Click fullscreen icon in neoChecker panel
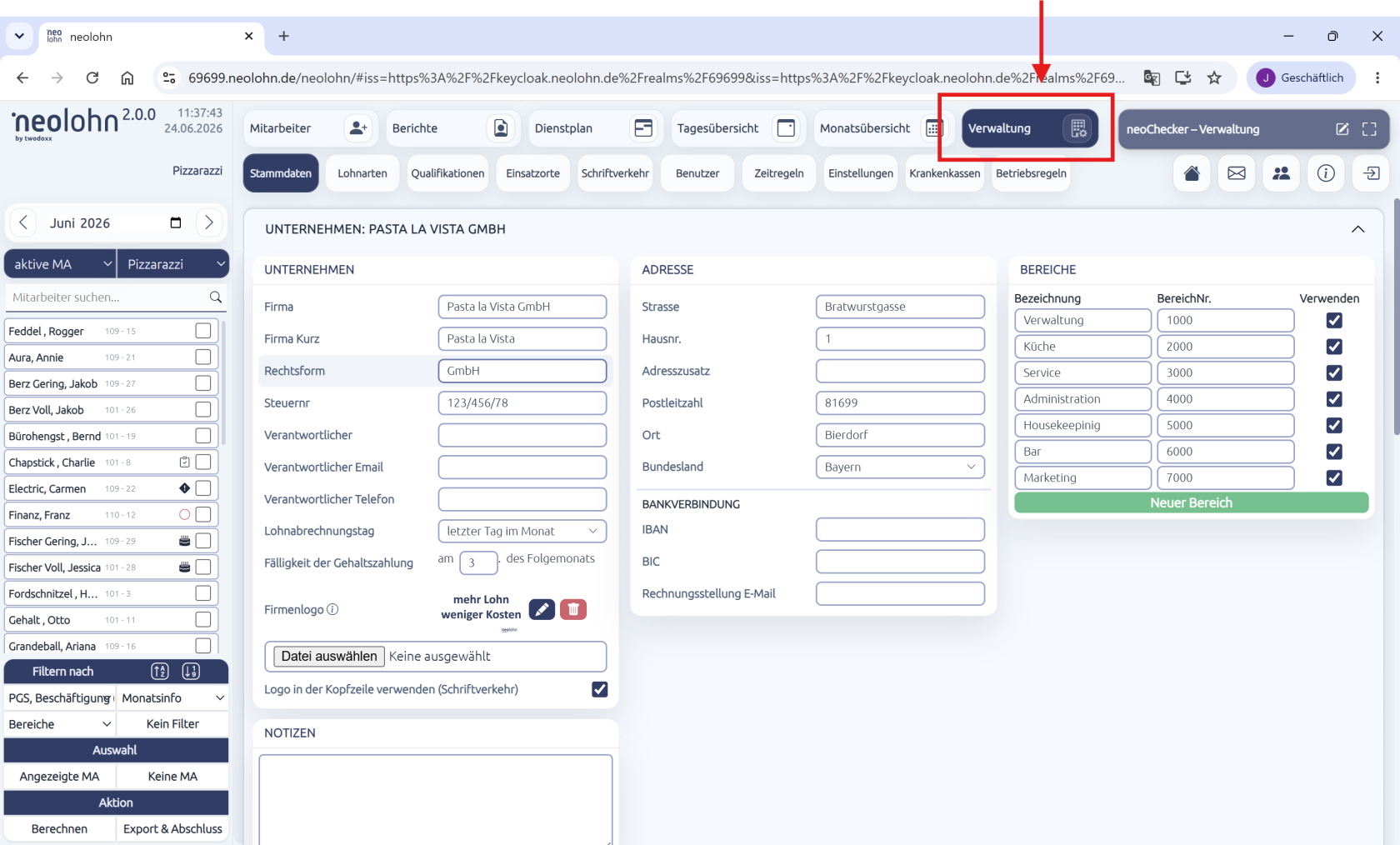The width and height of the screenshot is (1400, 845). (1369, 129)
